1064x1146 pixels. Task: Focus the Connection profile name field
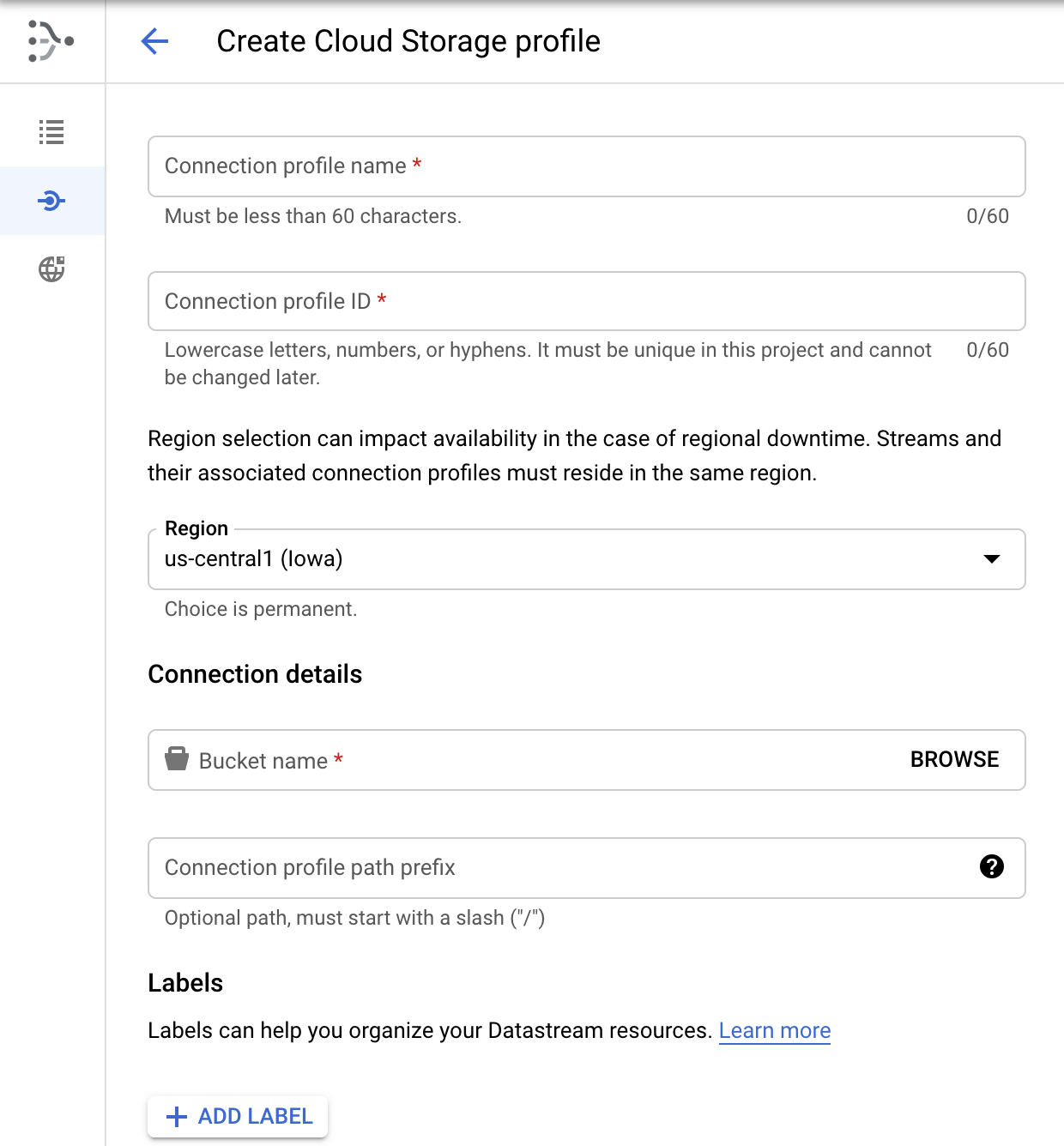(587, 166)
